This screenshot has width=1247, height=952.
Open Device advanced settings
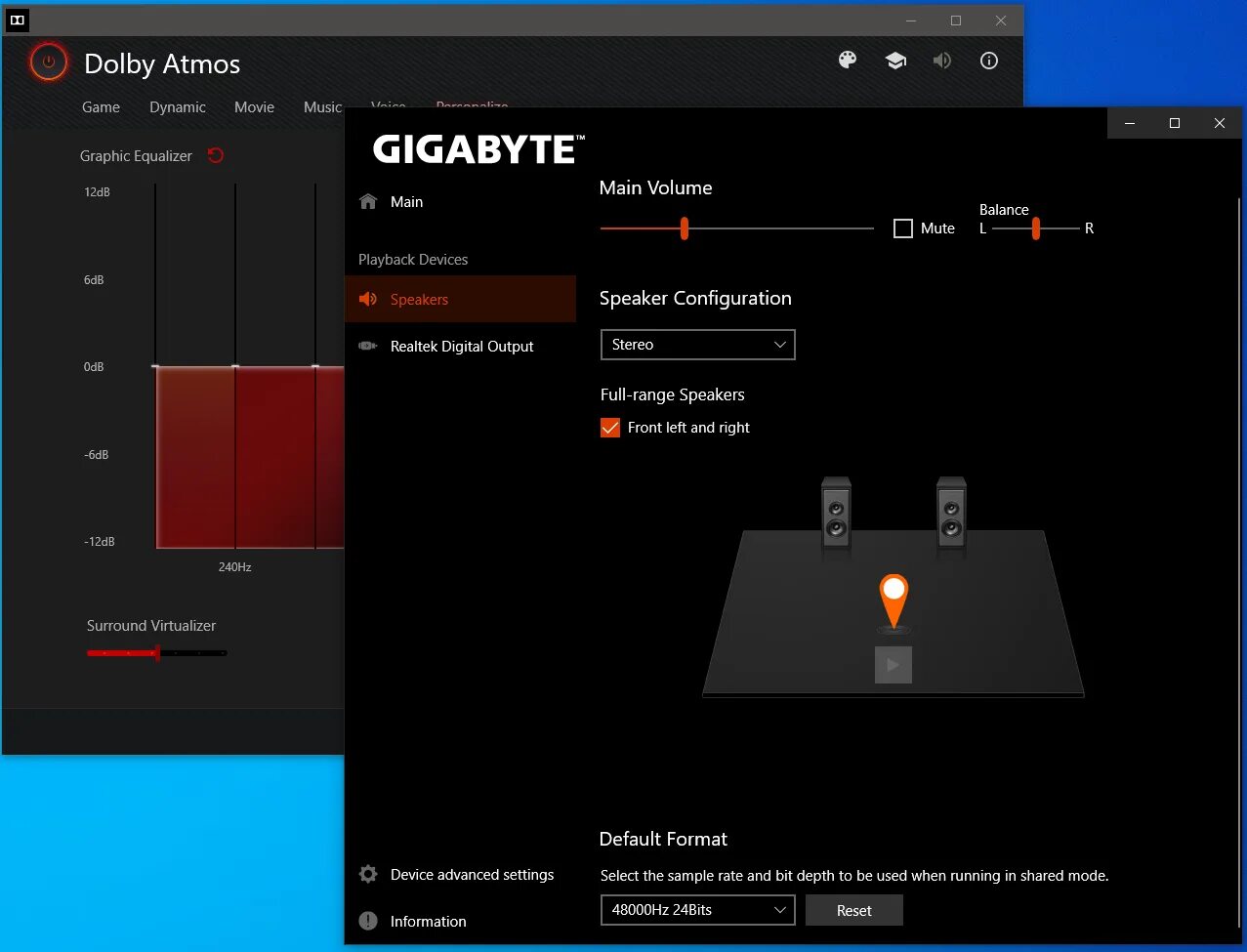[x=460, y=874]
